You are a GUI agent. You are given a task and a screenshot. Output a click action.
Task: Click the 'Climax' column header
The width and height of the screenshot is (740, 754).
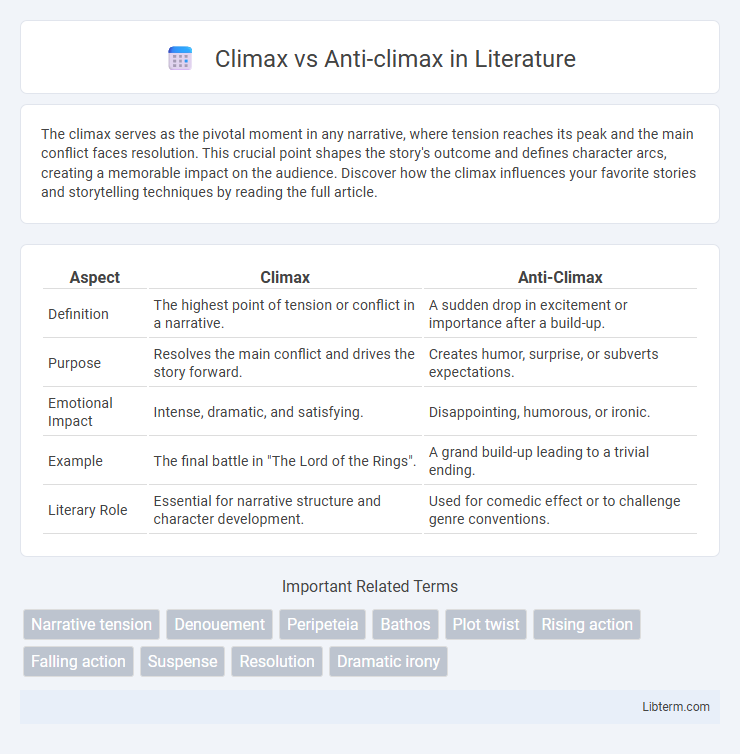[285, 277]
